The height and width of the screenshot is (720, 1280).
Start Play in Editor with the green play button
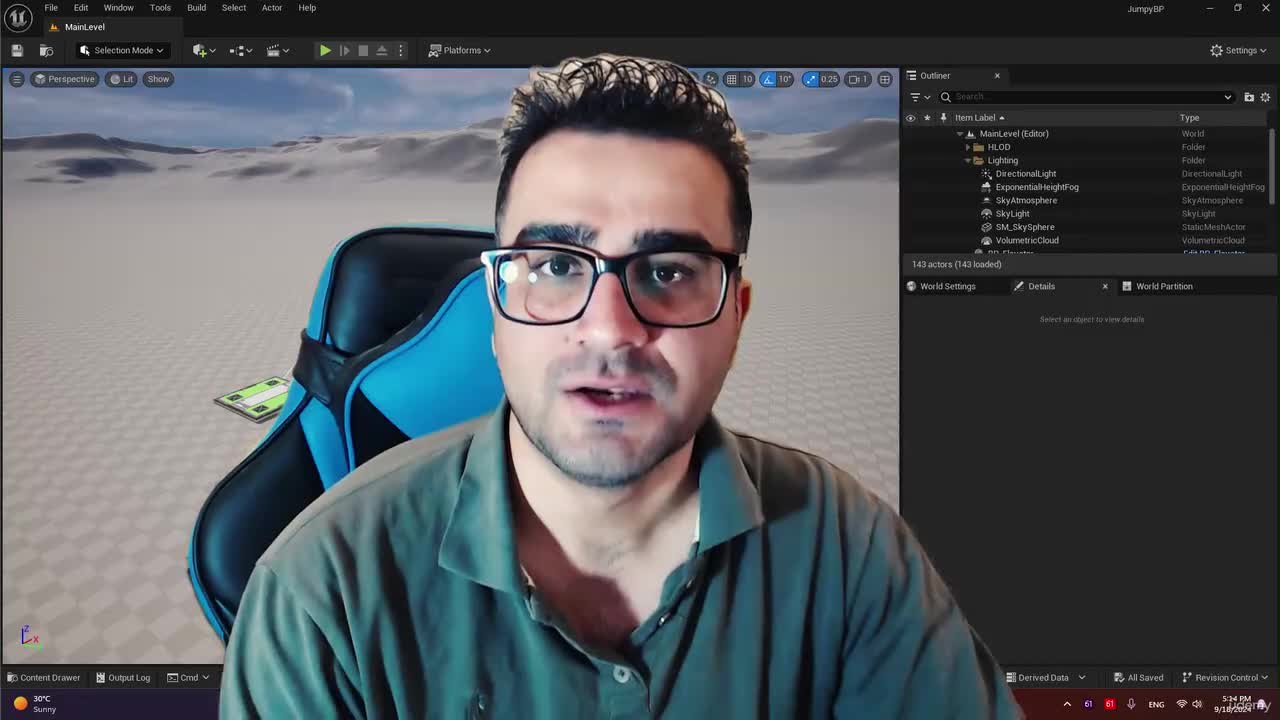(325, 50)
